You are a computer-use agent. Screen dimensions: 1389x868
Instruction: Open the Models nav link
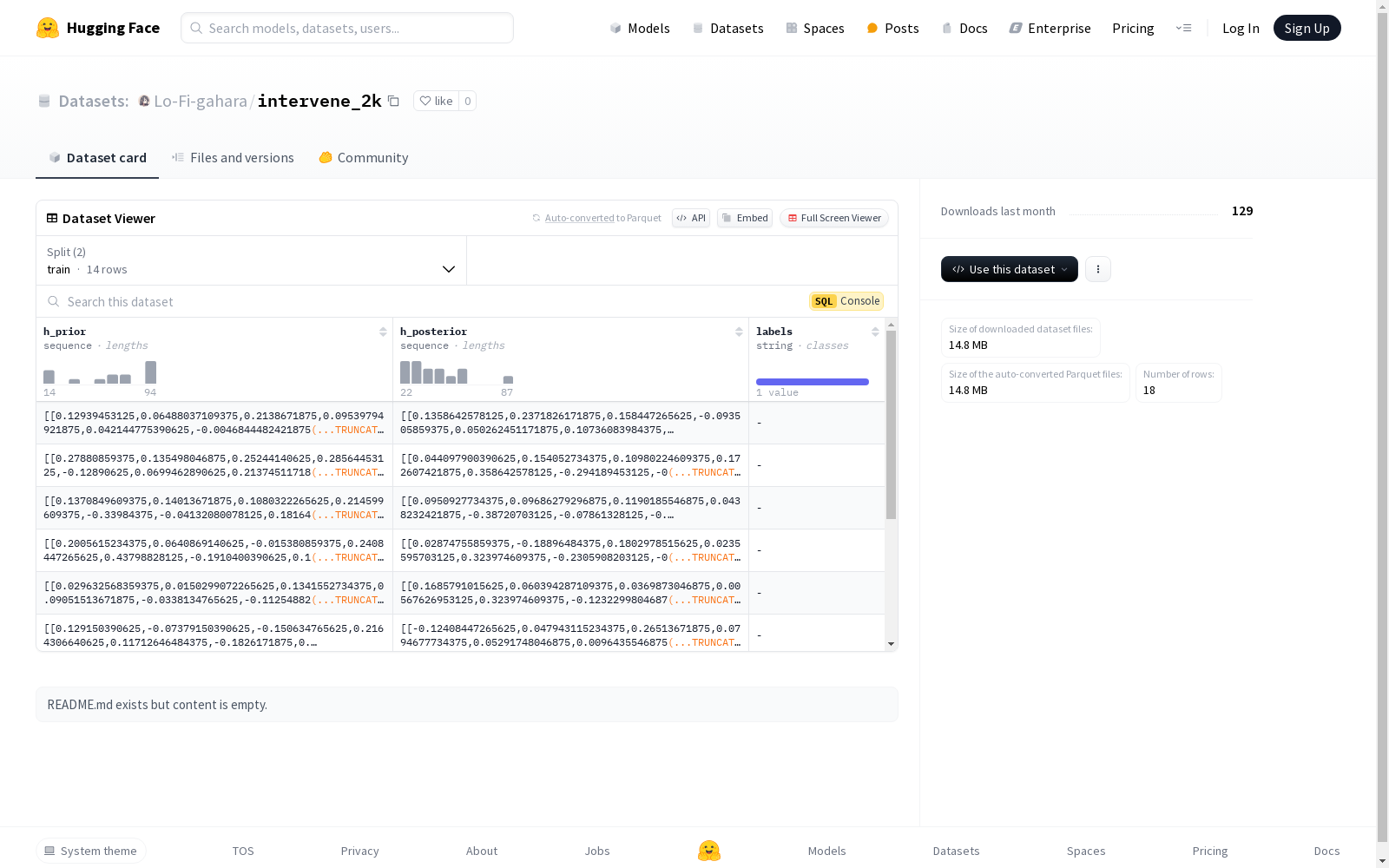640,28
